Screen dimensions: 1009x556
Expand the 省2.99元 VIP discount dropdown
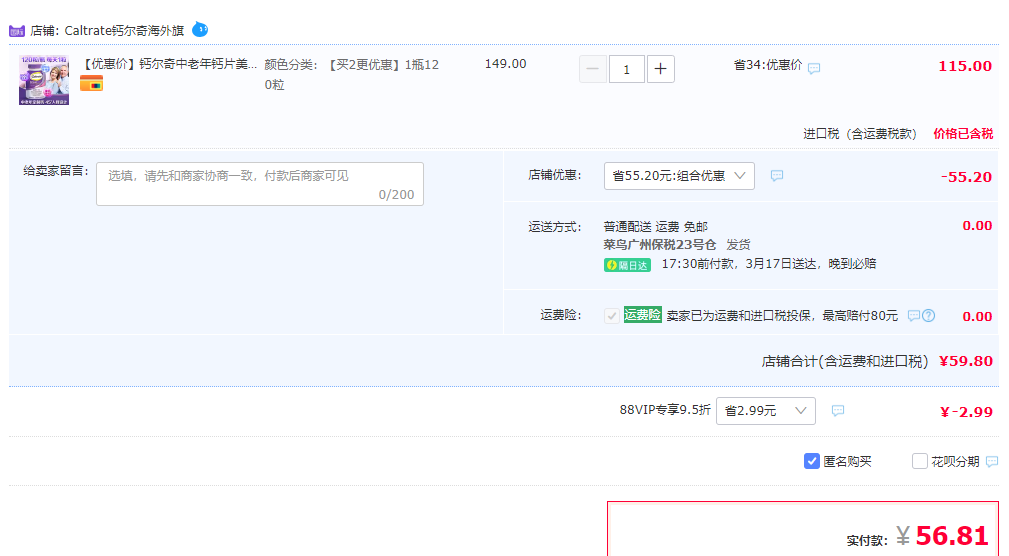pyautogui.click(x=766, y=411)
